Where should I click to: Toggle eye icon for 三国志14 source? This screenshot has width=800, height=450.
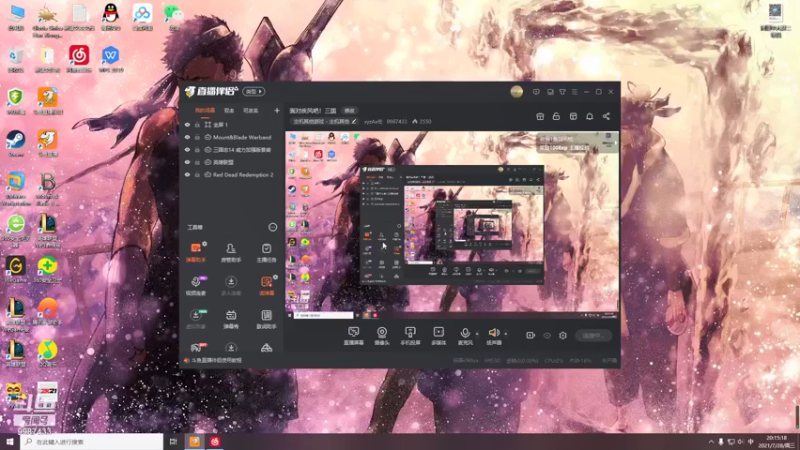click(x=187, y=149)
